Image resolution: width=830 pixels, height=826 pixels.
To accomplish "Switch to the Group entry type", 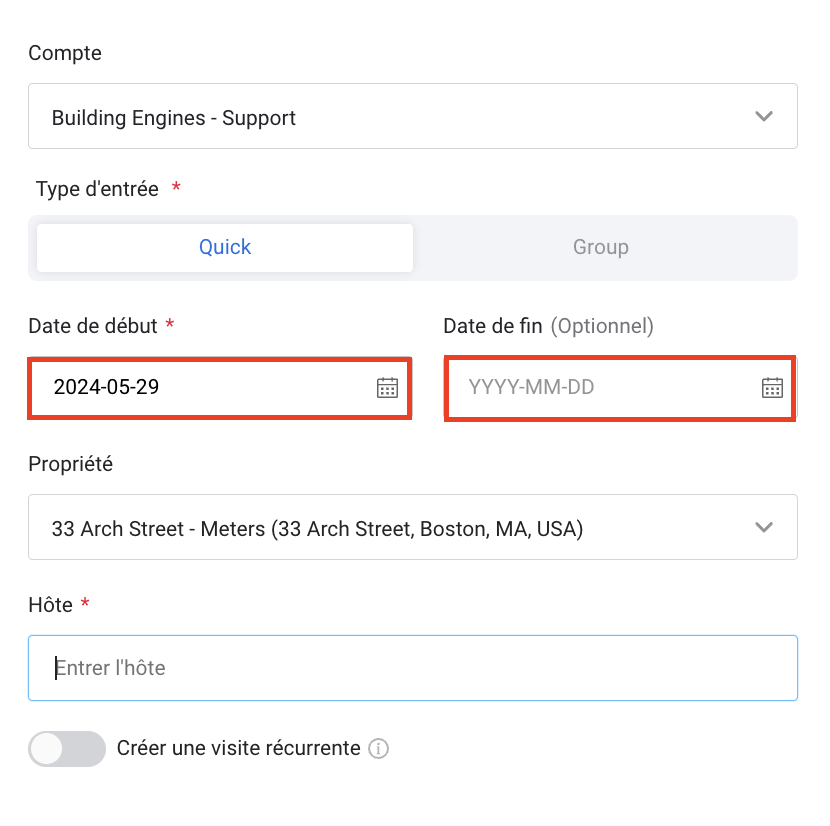I will pyautogui.click(x=601, y=248).
